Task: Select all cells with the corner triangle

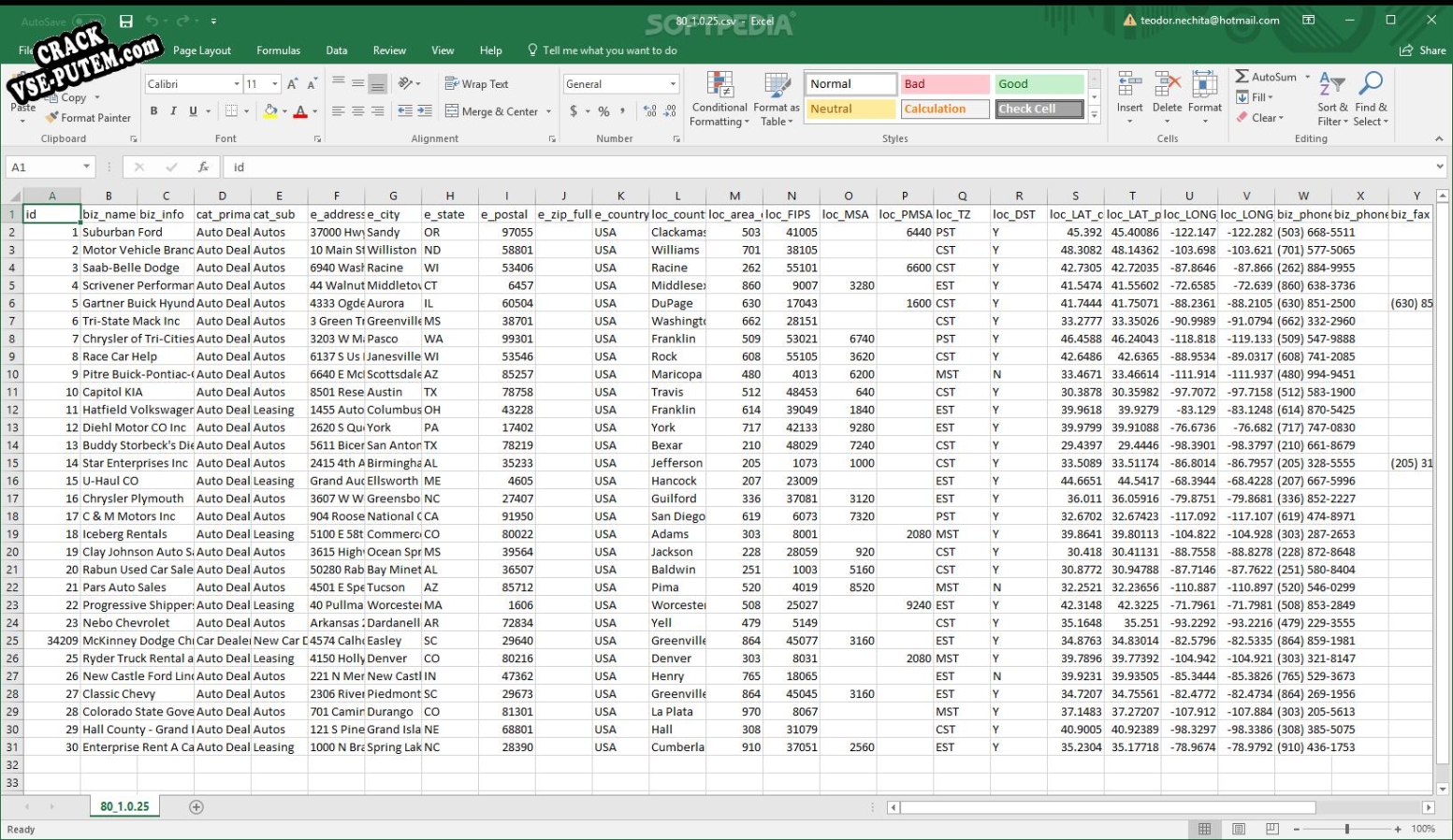Action: [13, 196]
